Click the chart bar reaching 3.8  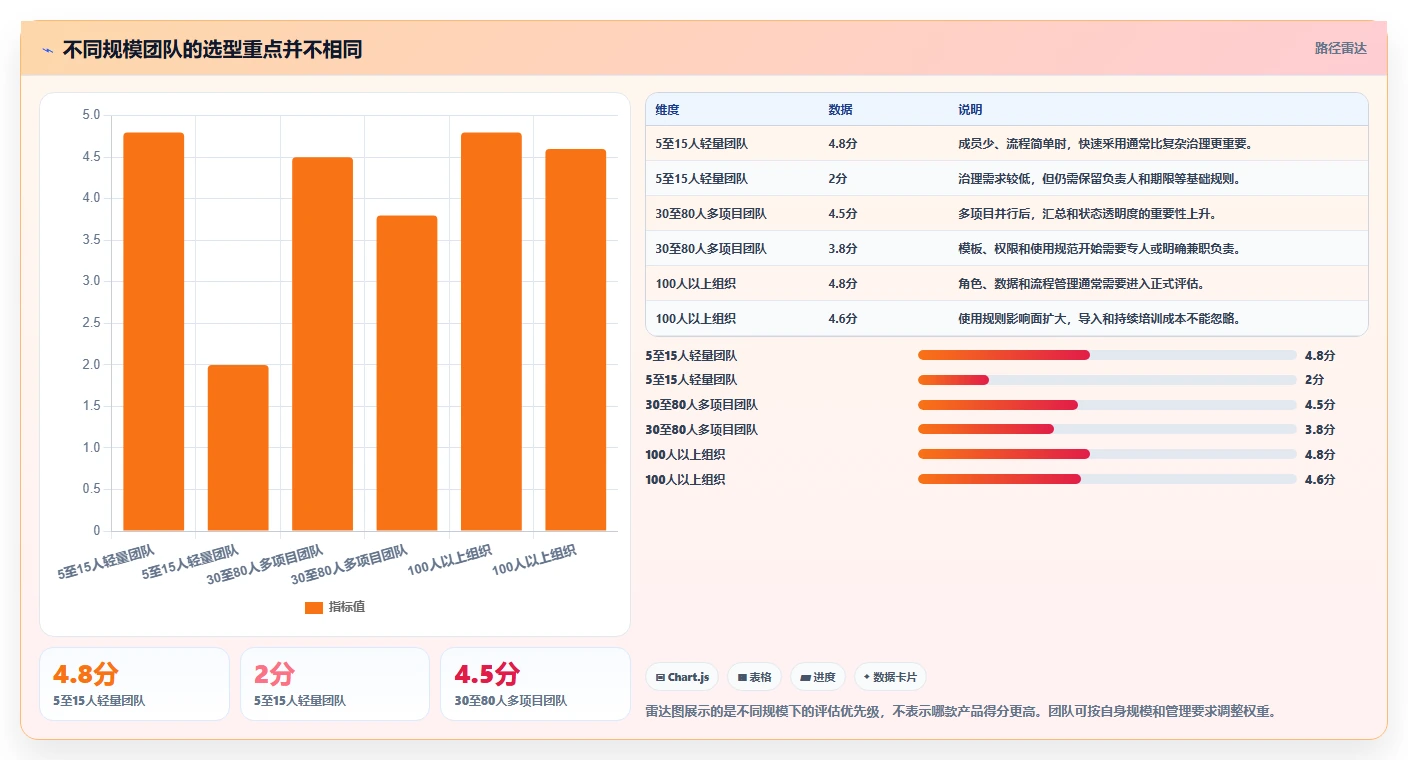pos(407,373)
